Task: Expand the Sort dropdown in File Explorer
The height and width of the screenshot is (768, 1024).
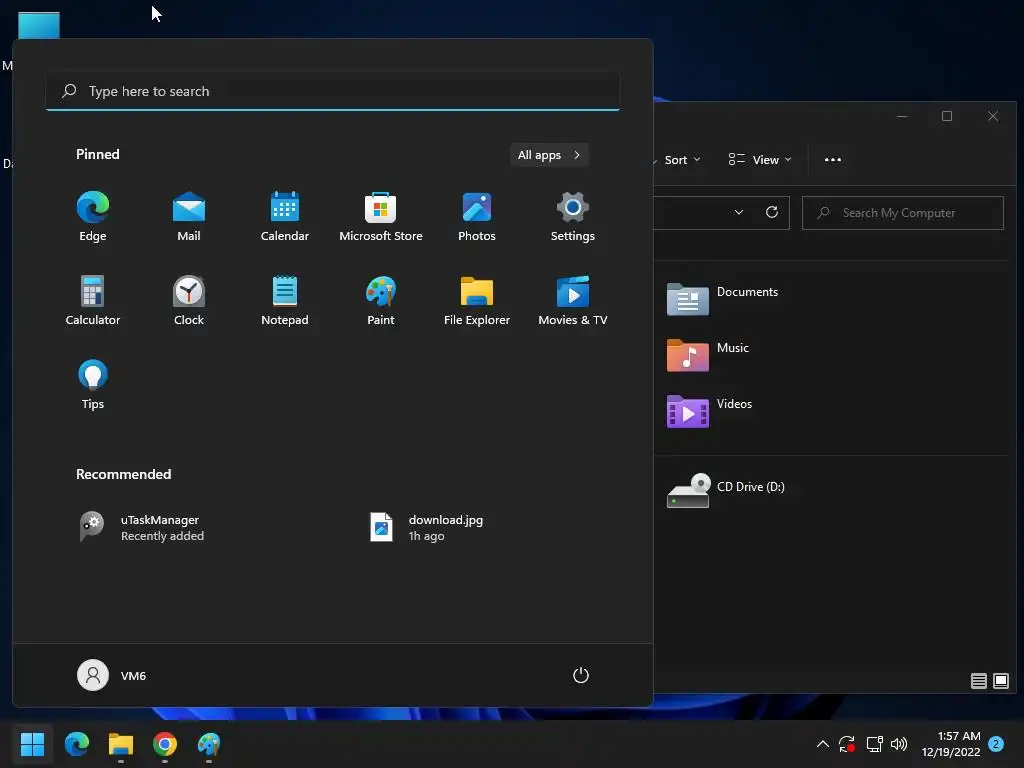Action: click(682, 160)
